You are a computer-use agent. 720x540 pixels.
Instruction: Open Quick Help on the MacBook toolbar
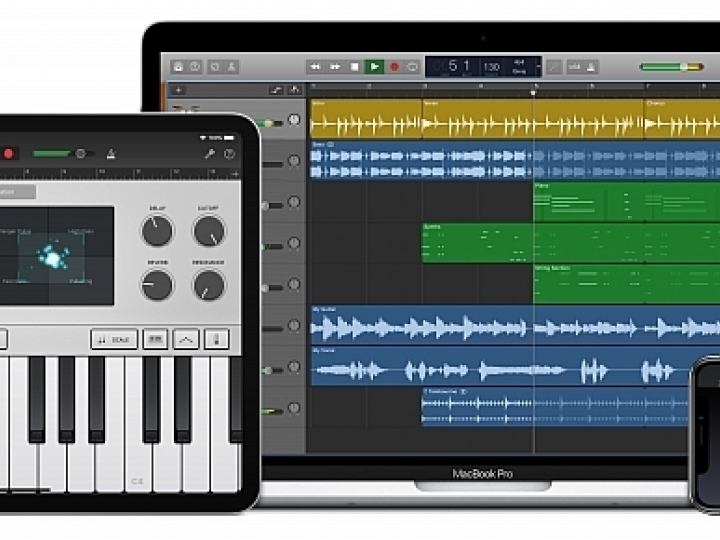tap(196, 67)
